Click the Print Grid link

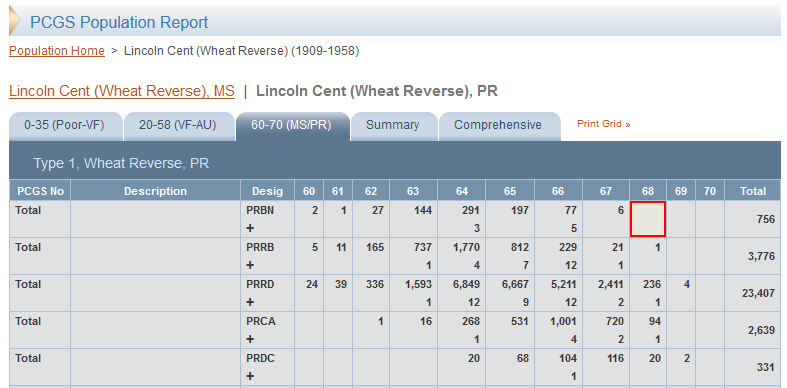click(x=603, y=123)
